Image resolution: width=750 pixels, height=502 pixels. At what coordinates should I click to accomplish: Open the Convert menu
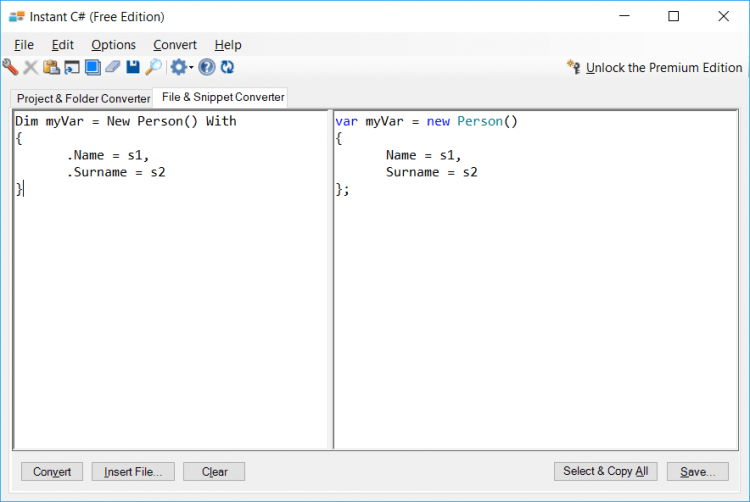click(x=175, y=45)
